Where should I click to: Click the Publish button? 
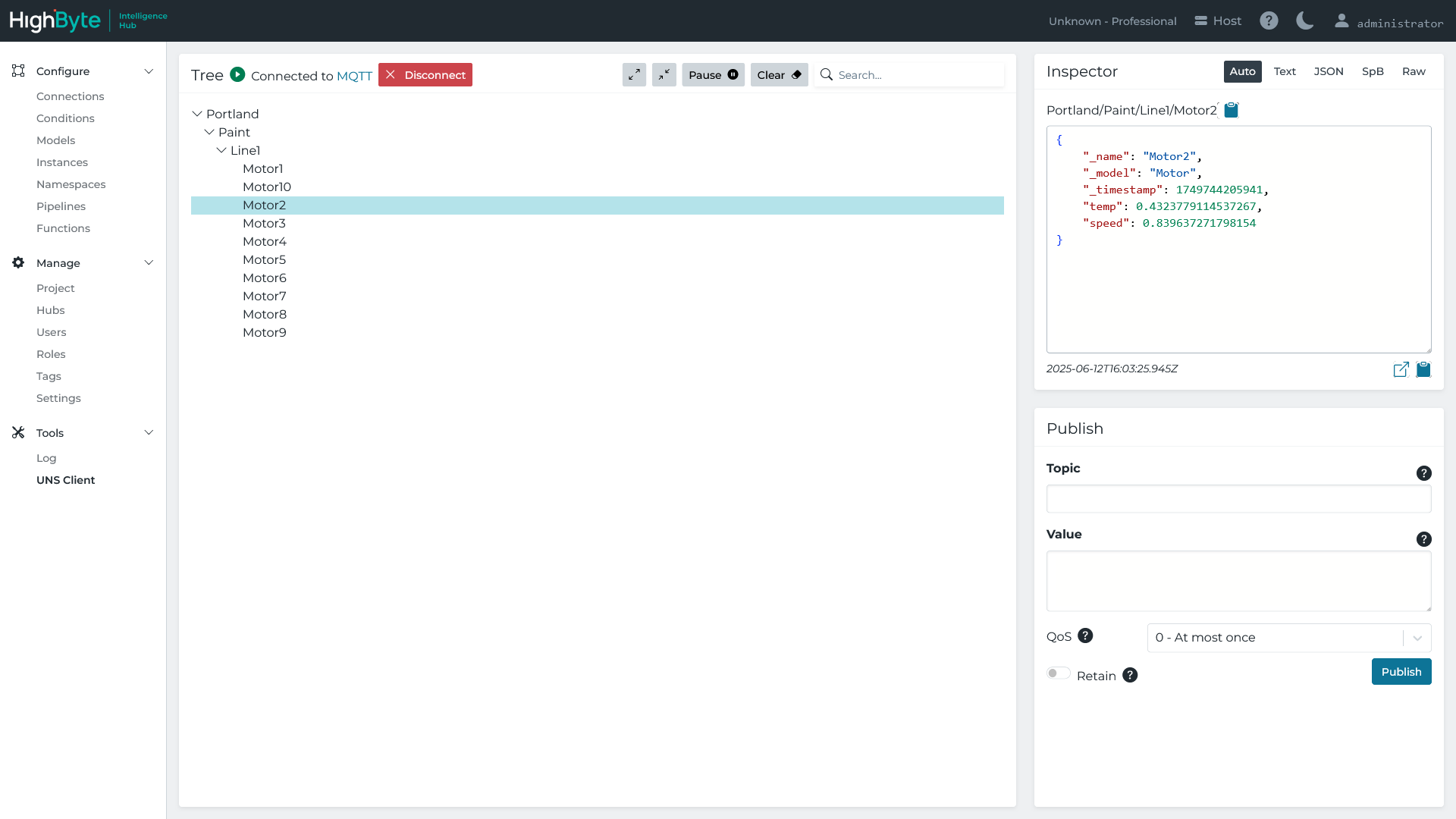[1401, 672]
